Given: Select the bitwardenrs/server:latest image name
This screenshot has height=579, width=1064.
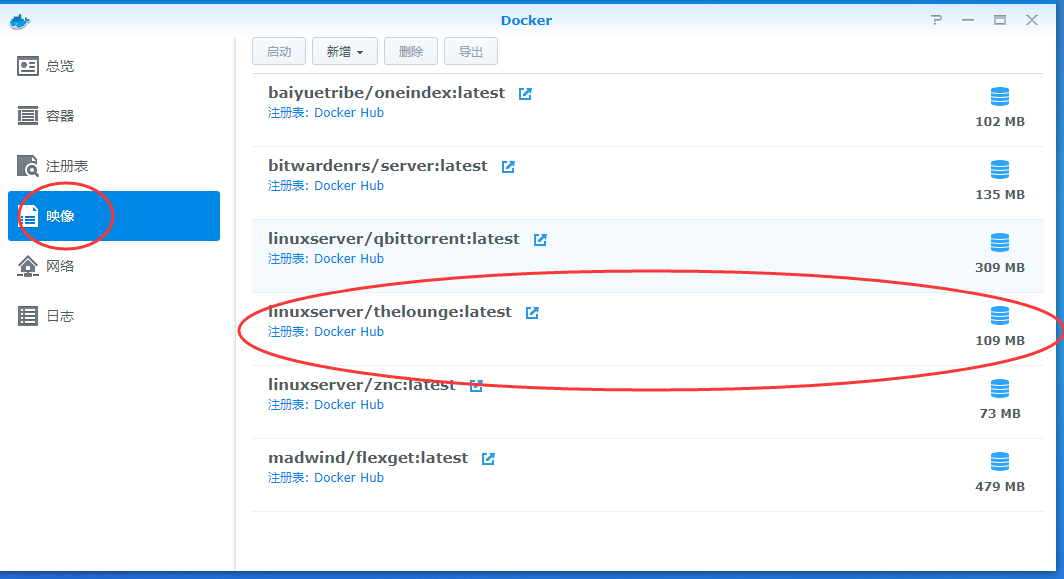Looking at the screenshot, I should tap(378, 166).
